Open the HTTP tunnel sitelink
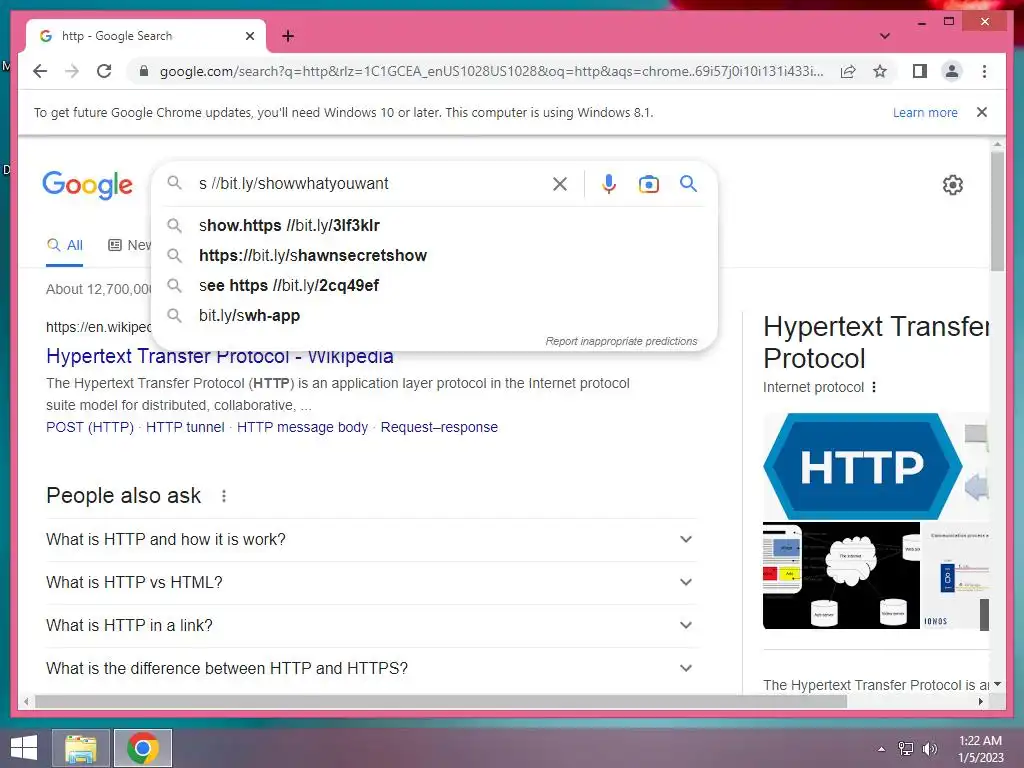The height and width of the screenshot is (768, 1024). coord(185,427)
